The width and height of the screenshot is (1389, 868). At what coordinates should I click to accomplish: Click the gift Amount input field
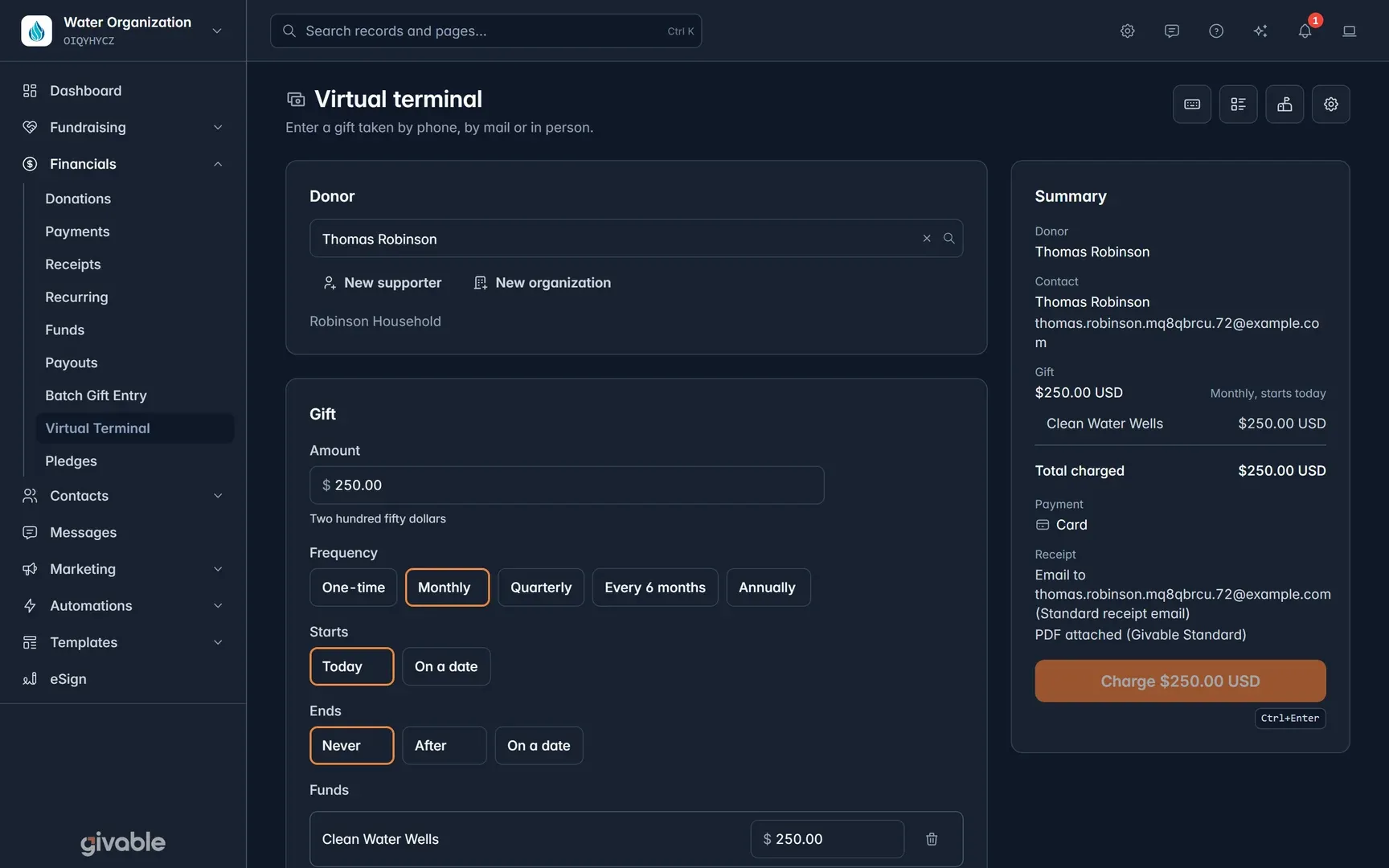pos(567,485)
